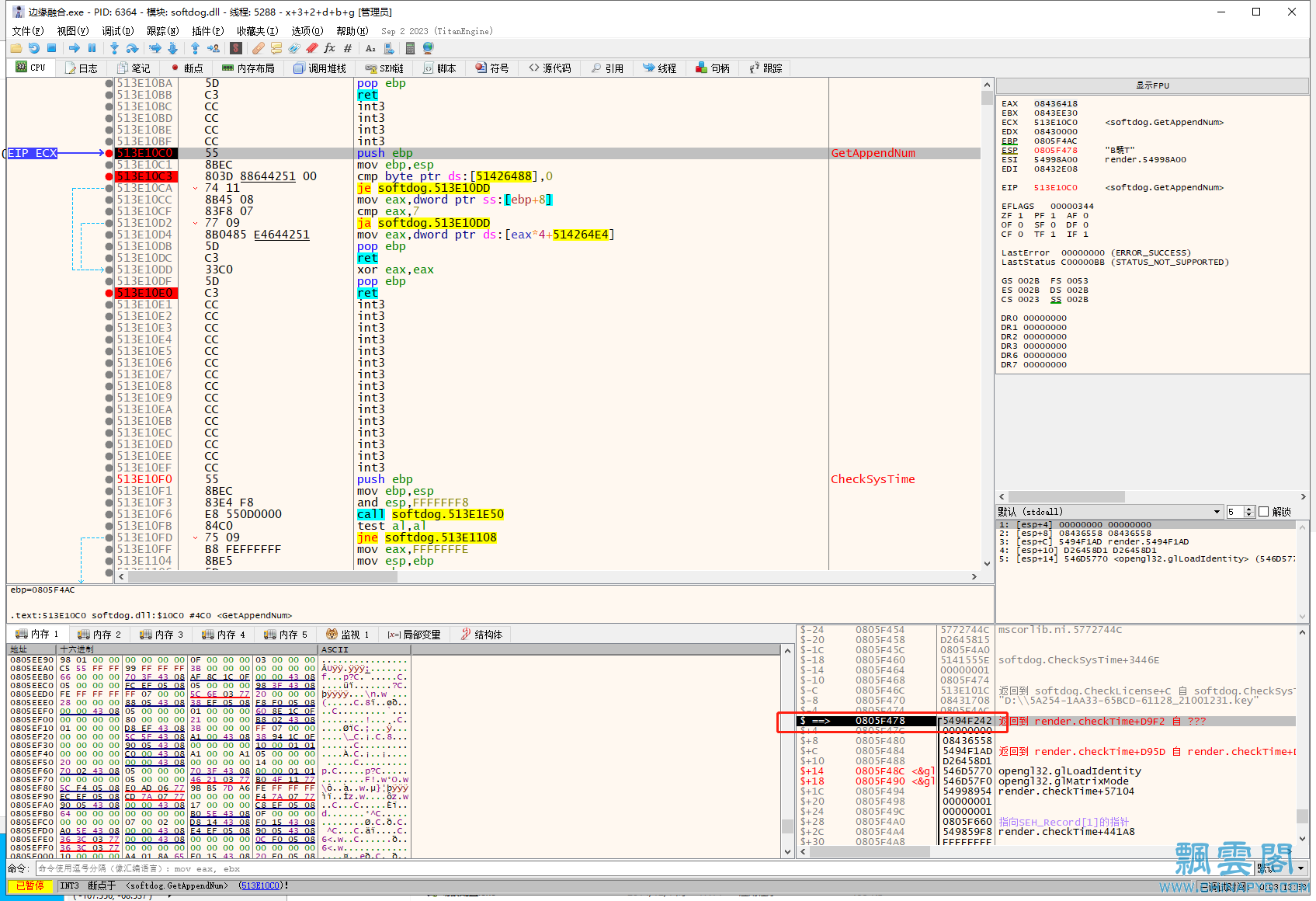Click the disassembly vertical scrollbar thumb

[x=988, y=99]
